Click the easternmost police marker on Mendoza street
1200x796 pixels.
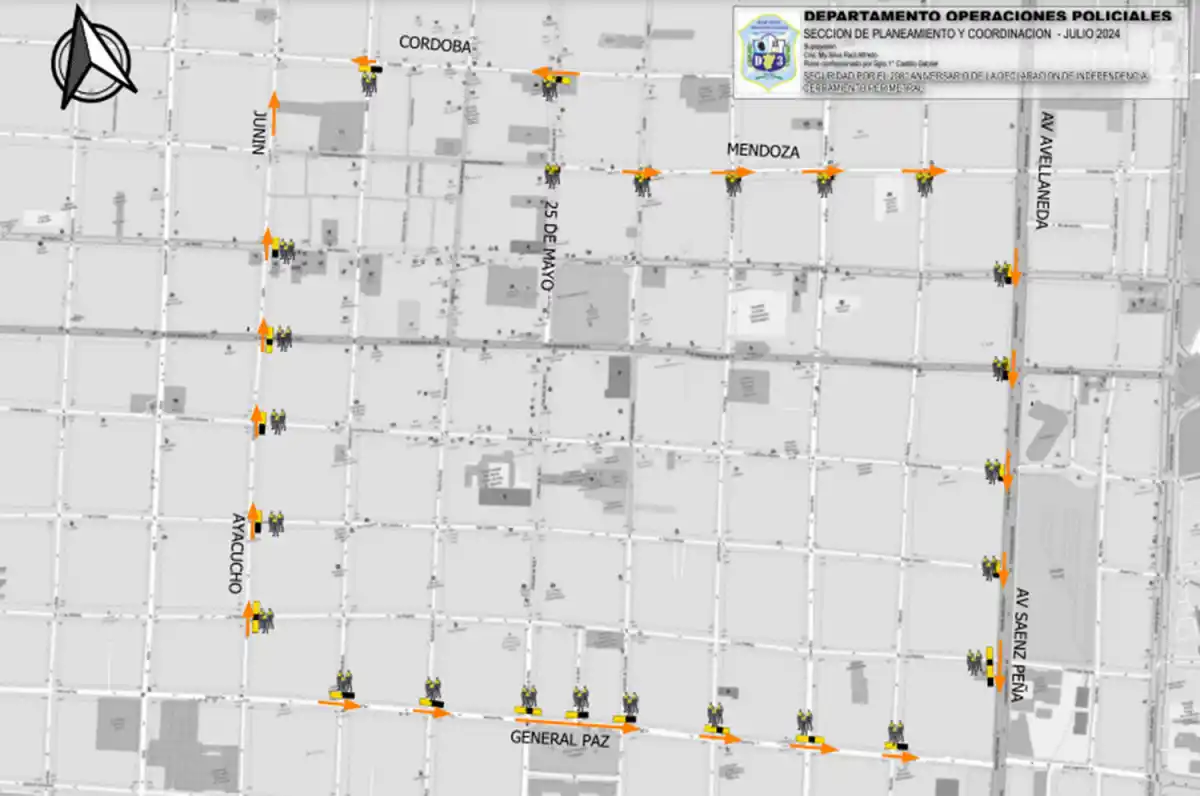tap(924, 182)
